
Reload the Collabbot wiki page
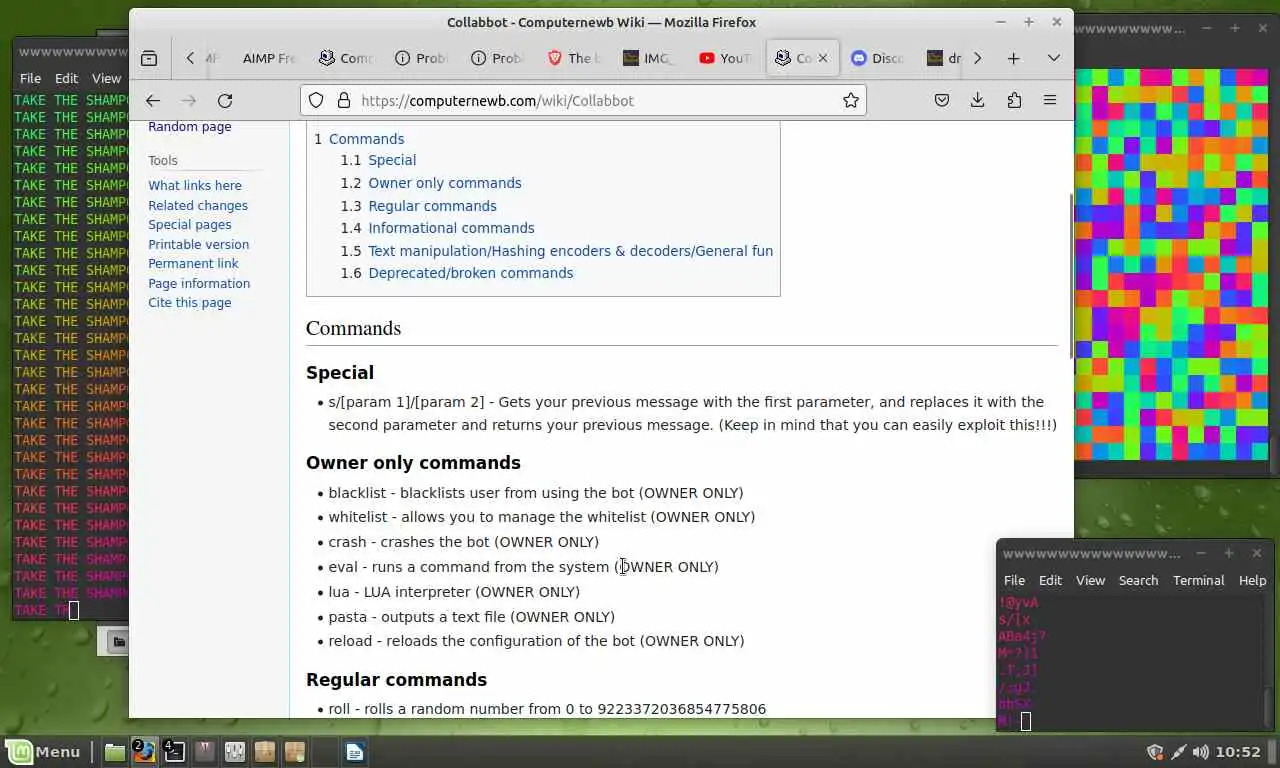point(225,100)
